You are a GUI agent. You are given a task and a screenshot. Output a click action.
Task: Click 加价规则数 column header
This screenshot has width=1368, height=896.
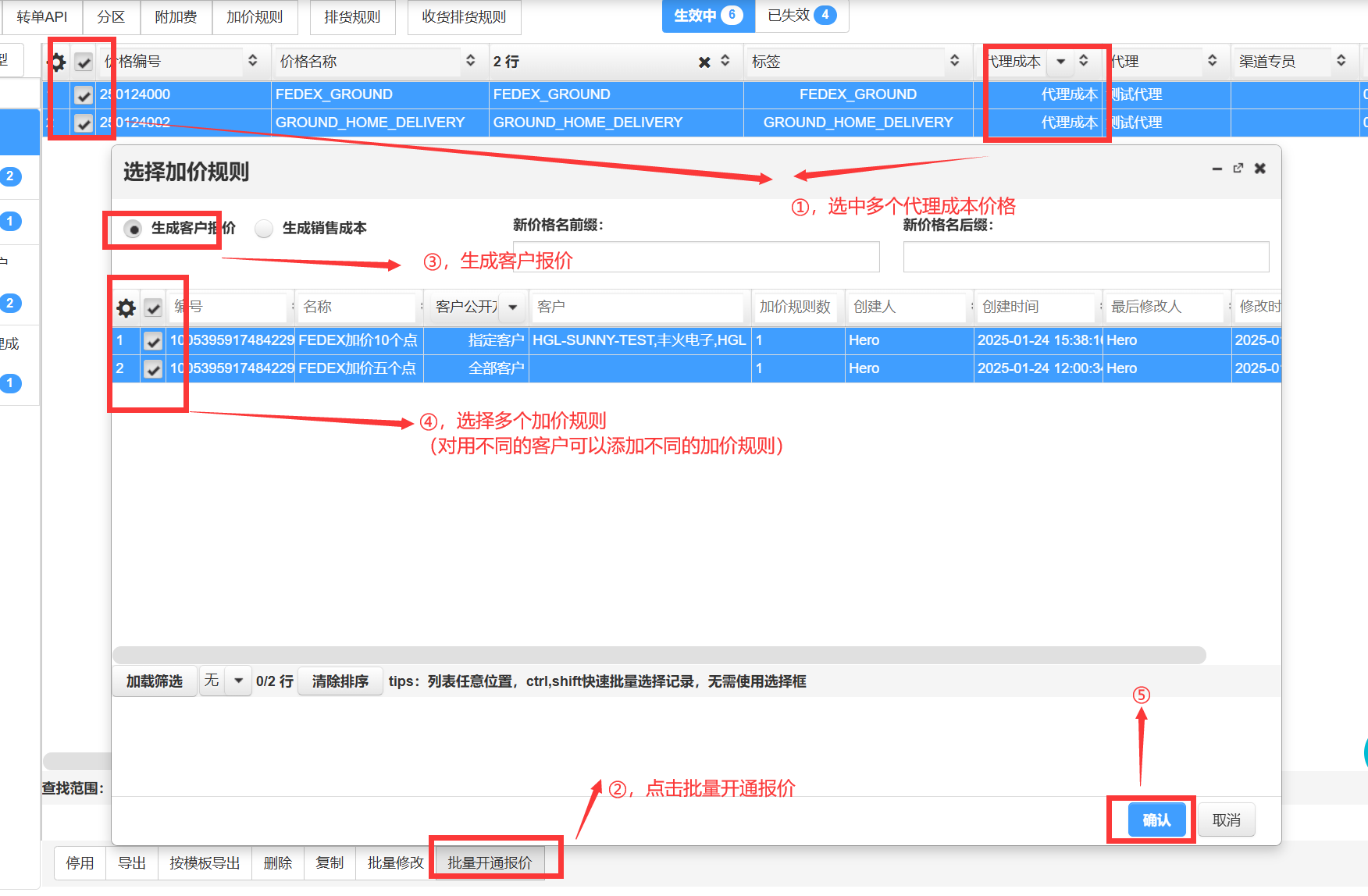tap(795, 307)
